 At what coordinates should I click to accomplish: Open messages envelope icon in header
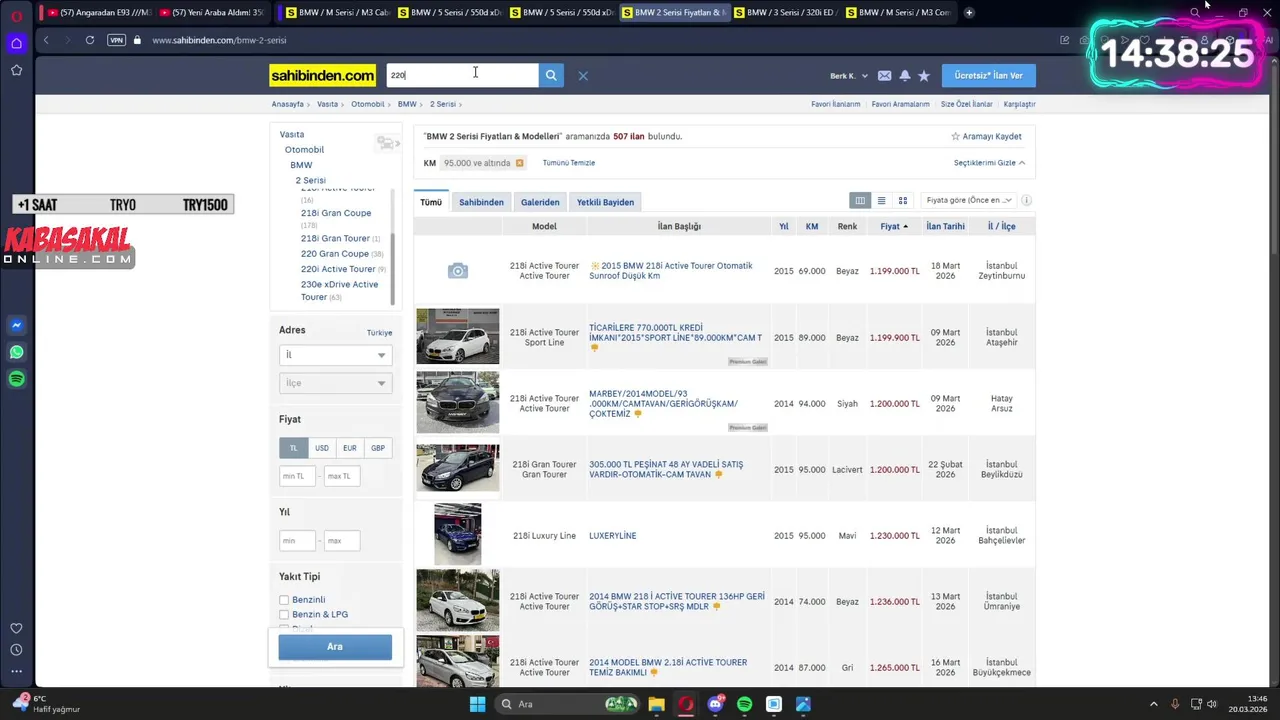pos(884,76)
